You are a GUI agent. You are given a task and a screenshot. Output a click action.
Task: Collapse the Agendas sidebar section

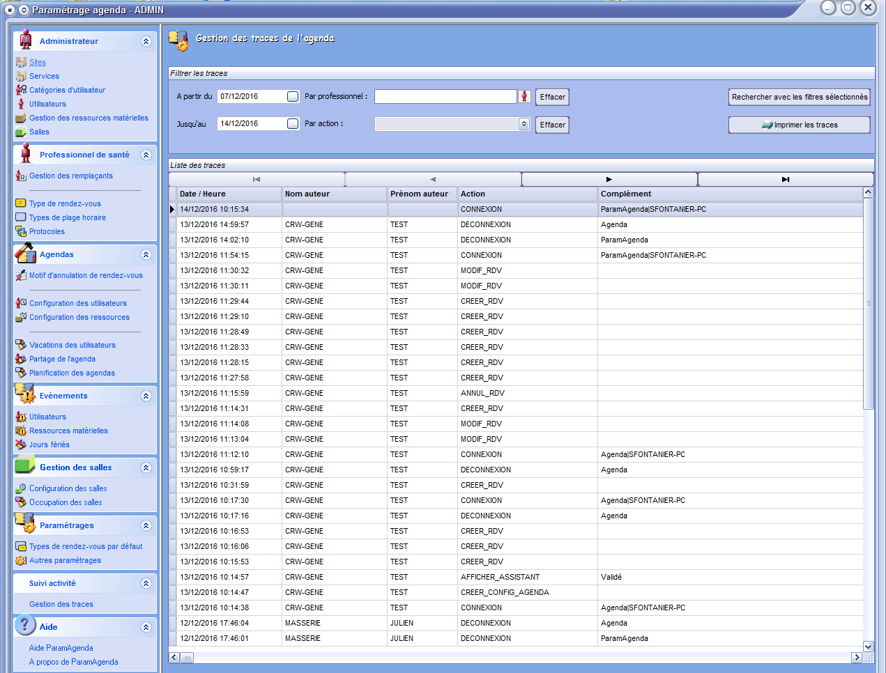click(146, 255)
